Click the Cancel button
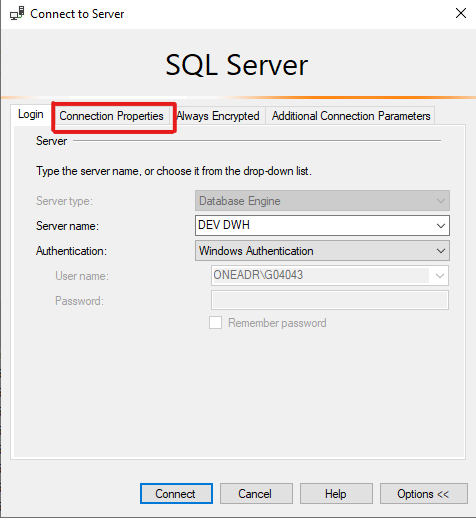This screenshot has height=518, width=476. (x=256, y=493)
